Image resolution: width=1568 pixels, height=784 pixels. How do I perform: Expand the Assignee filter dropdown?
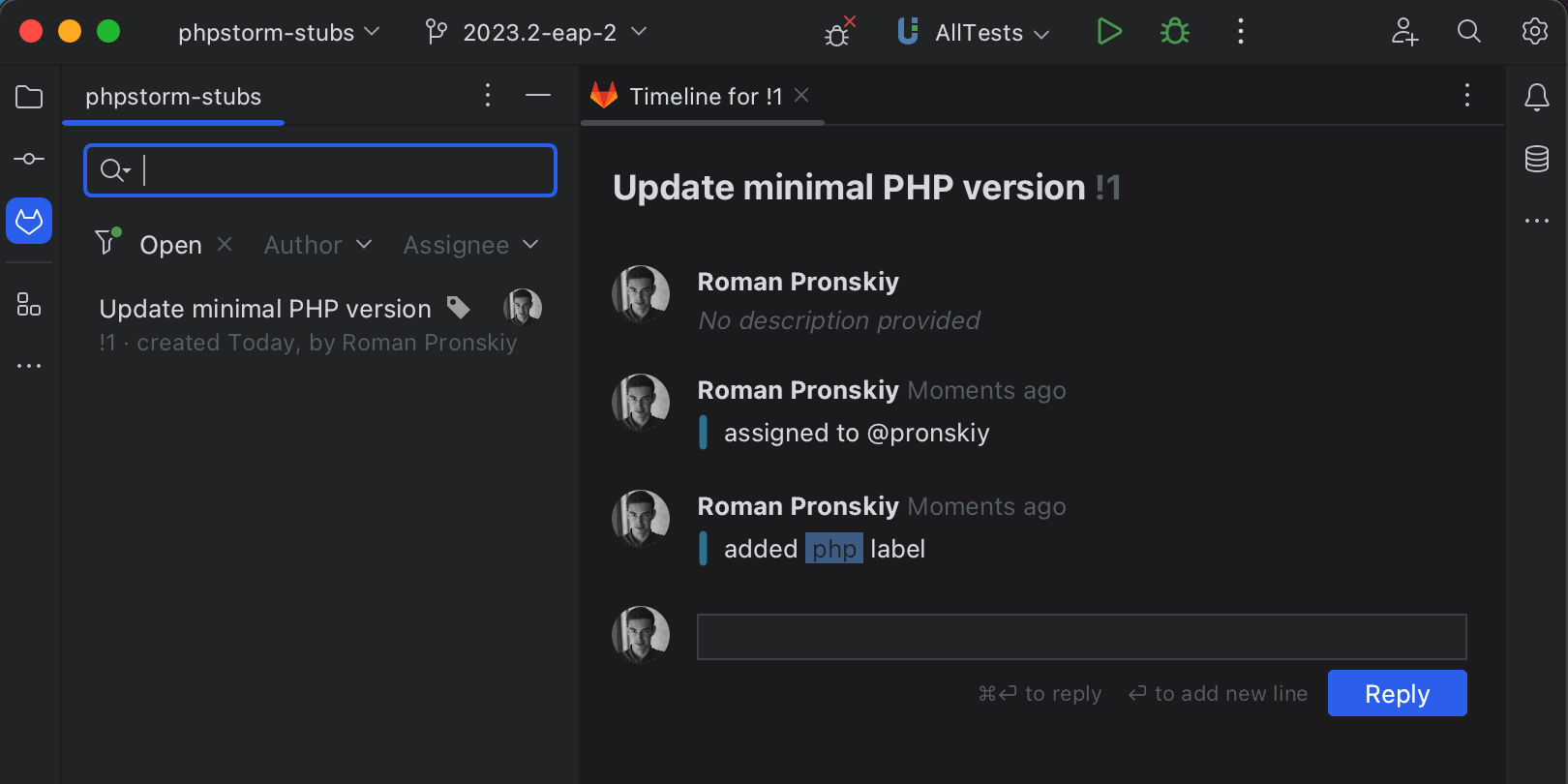point(470,245)
